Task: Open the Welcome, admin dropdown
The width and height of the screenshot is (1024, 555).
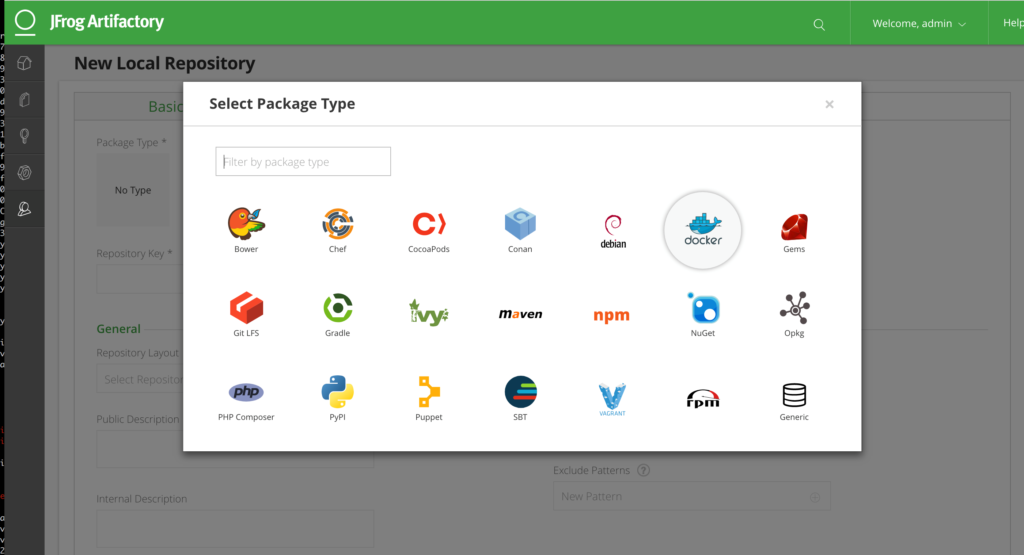Action: coord(919,23)
